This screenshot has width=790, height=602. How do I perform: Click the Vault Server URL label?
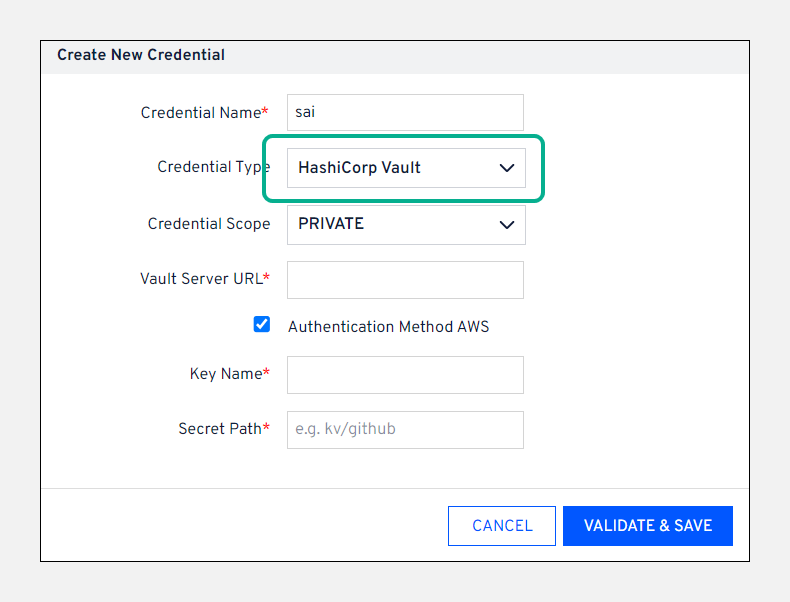[205, 279]
